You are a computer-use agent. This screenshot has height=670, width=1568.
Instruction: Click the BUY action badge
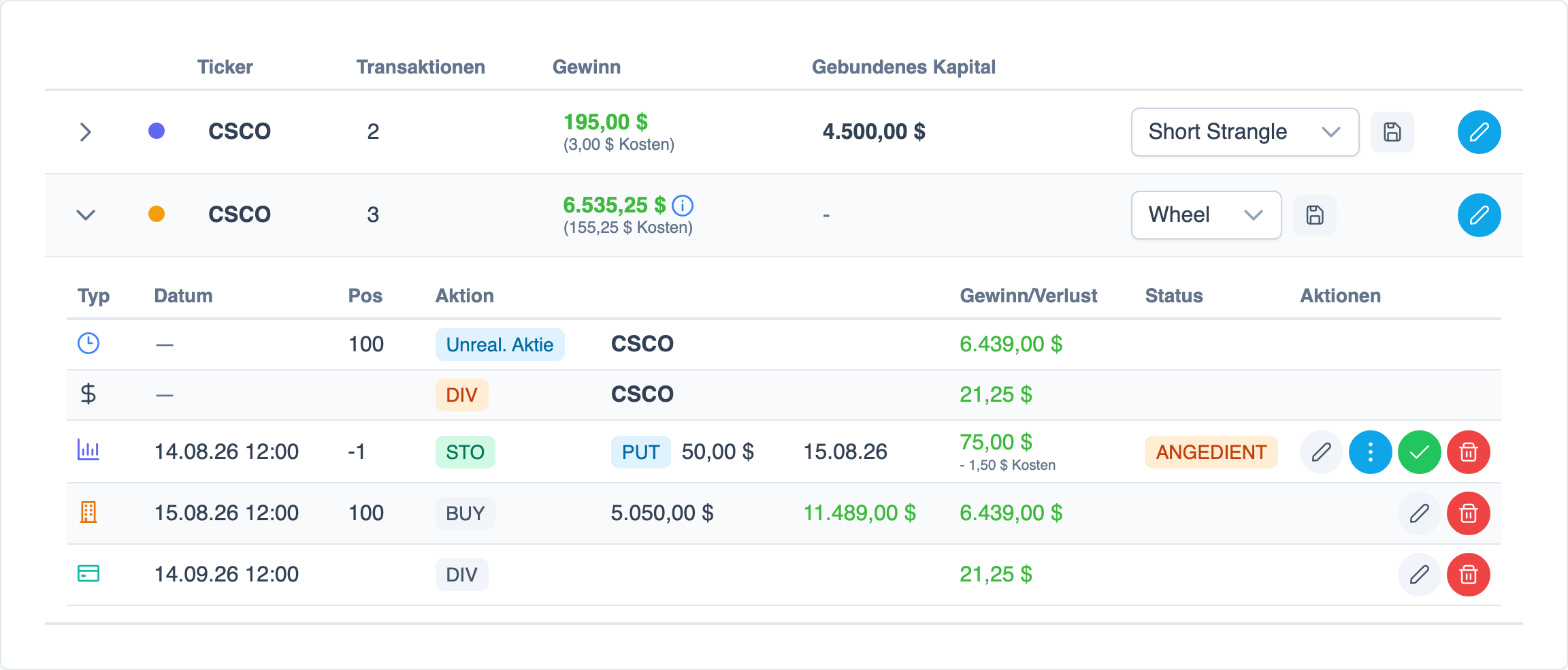pos(465,513)
